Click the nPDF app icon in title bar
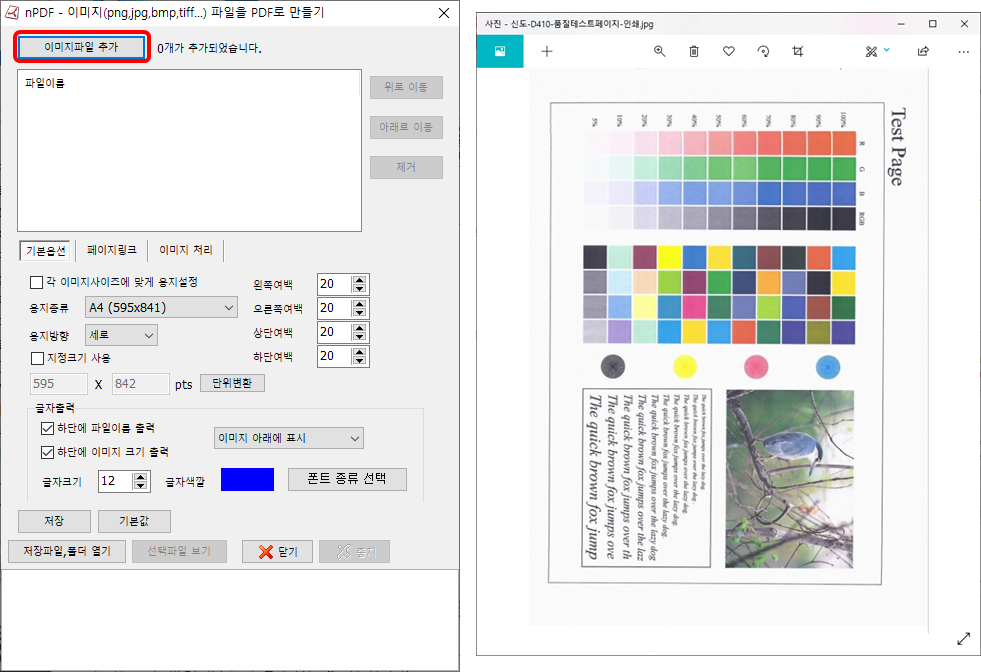 [x=13, y=13]
